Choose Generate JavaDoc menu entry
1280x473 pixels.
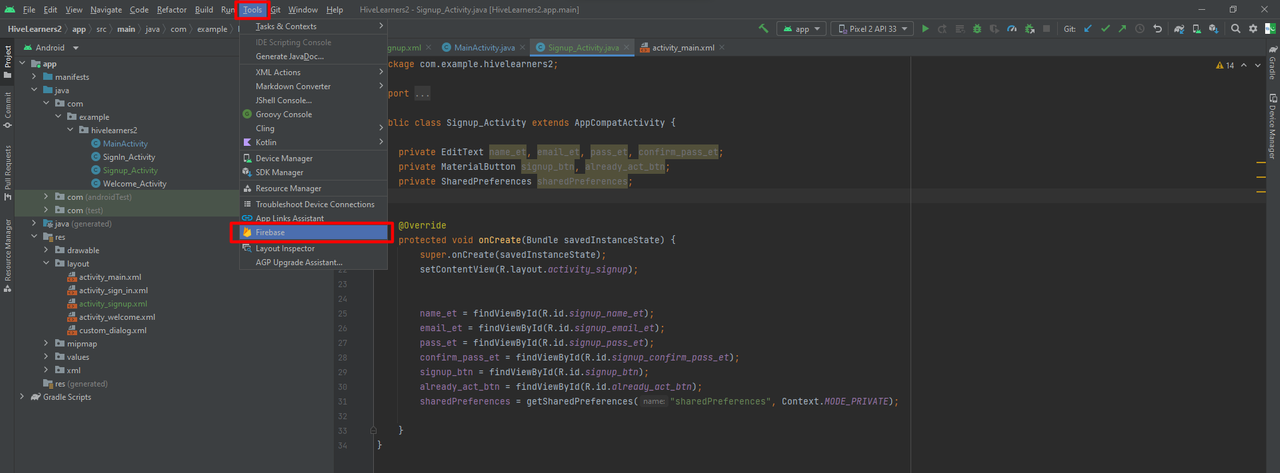(x=313, y=56)
